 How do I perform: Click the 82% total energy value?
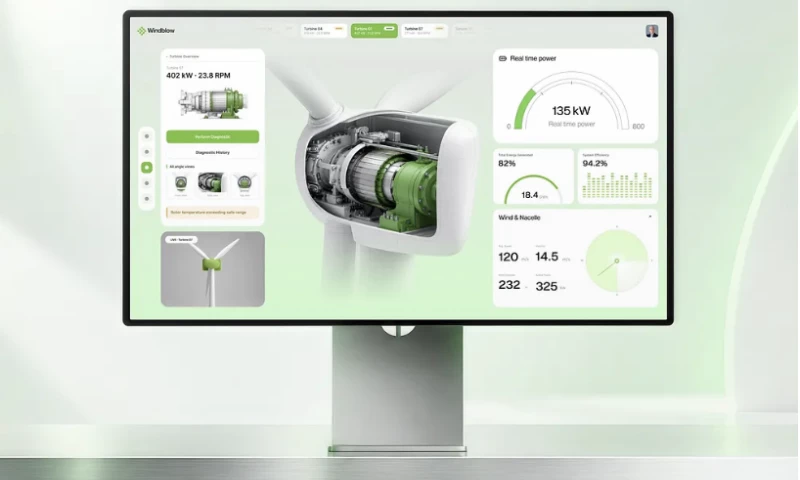tap(507, 164)
